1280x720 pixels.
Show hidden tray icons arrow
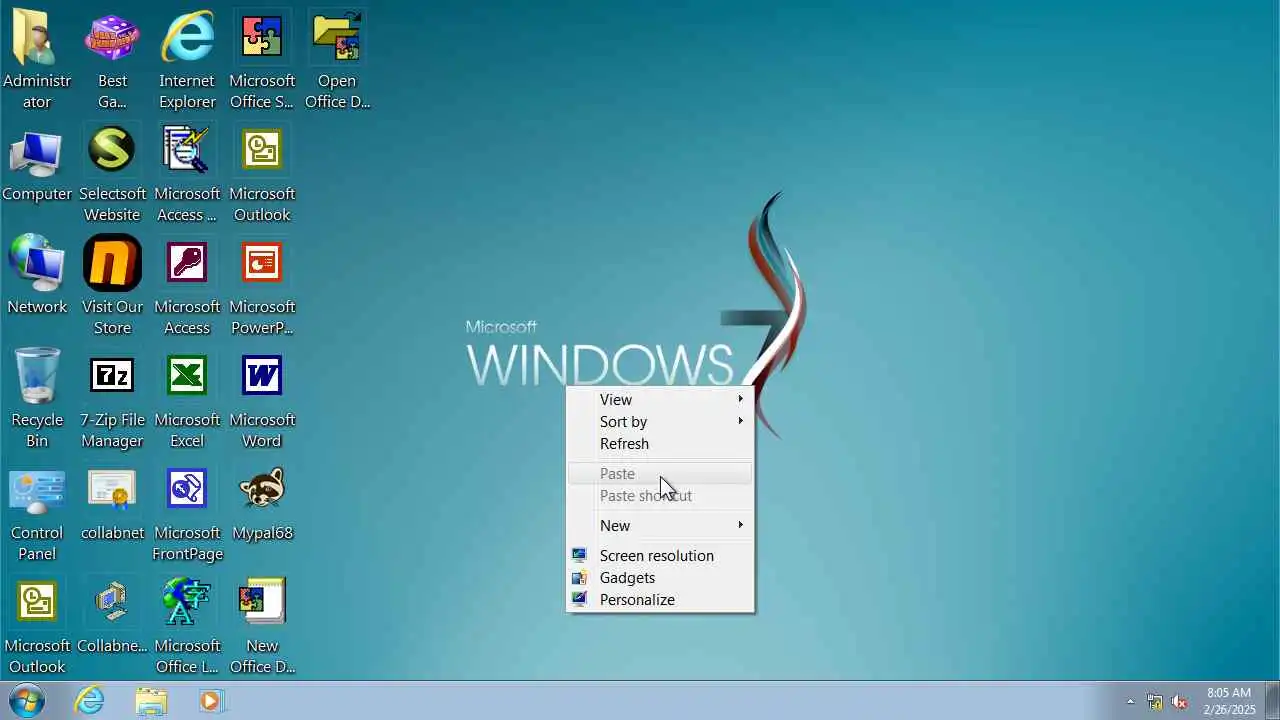pyautogui.click(x=1130, y=702)
